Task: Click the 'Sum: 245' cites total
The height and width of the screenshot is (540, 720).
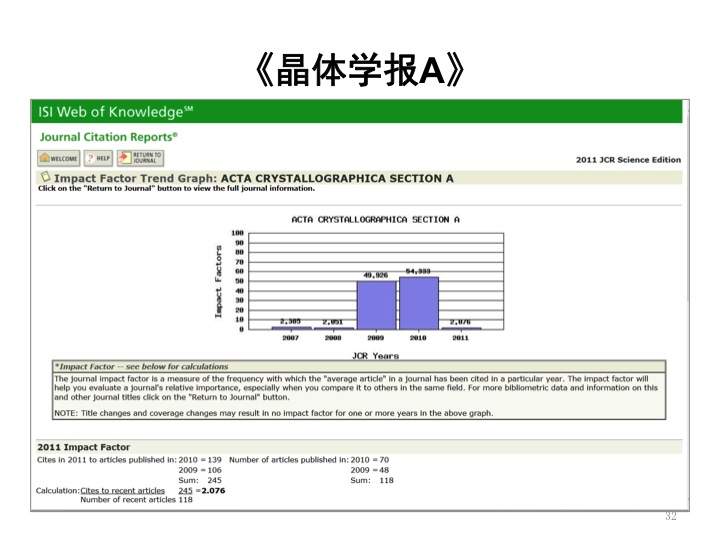Action: (x=200, y=480)
